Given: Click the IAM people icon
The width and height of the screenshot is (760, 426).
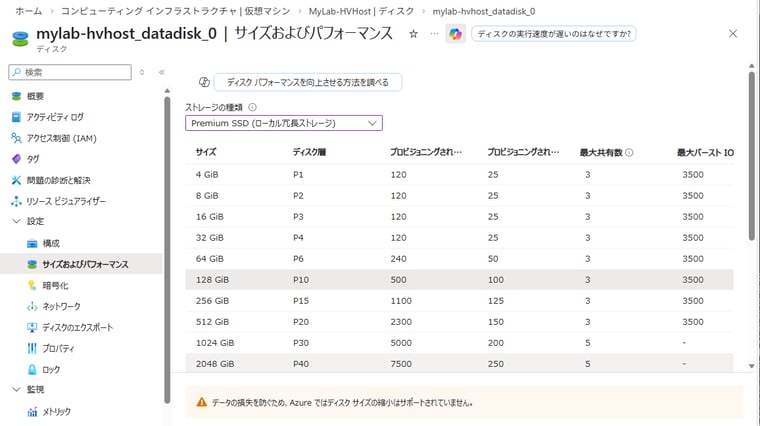Looking at the screenshot, I should (x=16, y=138).
